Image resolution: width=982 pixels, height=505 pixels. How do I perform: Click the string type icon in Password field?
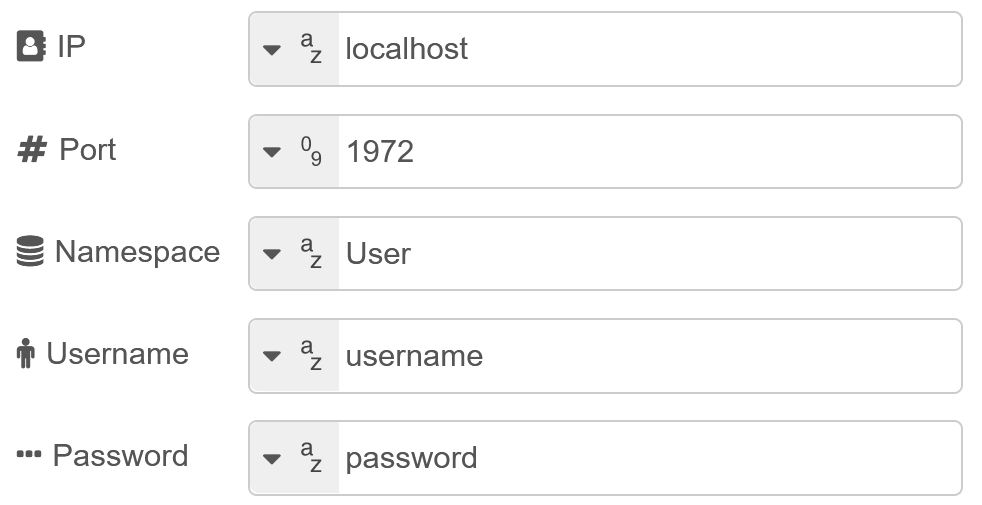pos(311,457)
